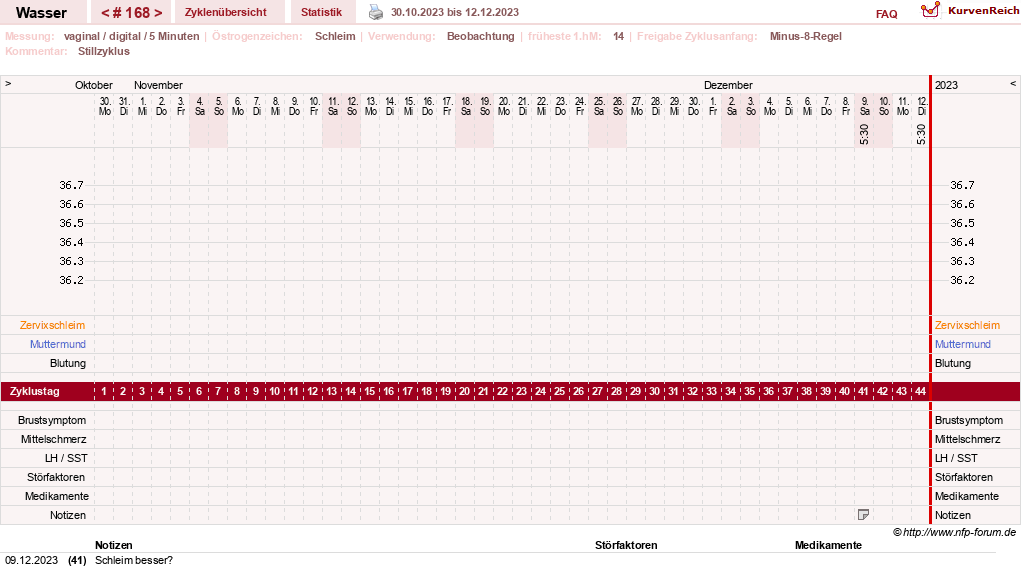Click the left Störfaktoren row label
1021x584 pixels.
point(56,477)
